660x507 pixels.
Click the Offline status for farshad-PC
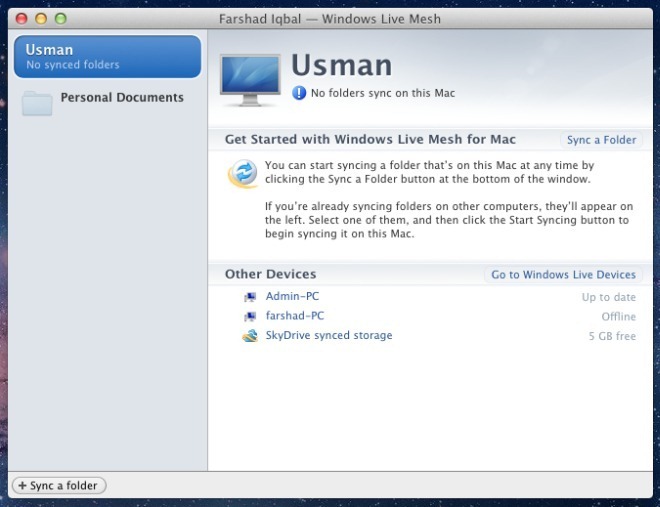coord(618,316)
